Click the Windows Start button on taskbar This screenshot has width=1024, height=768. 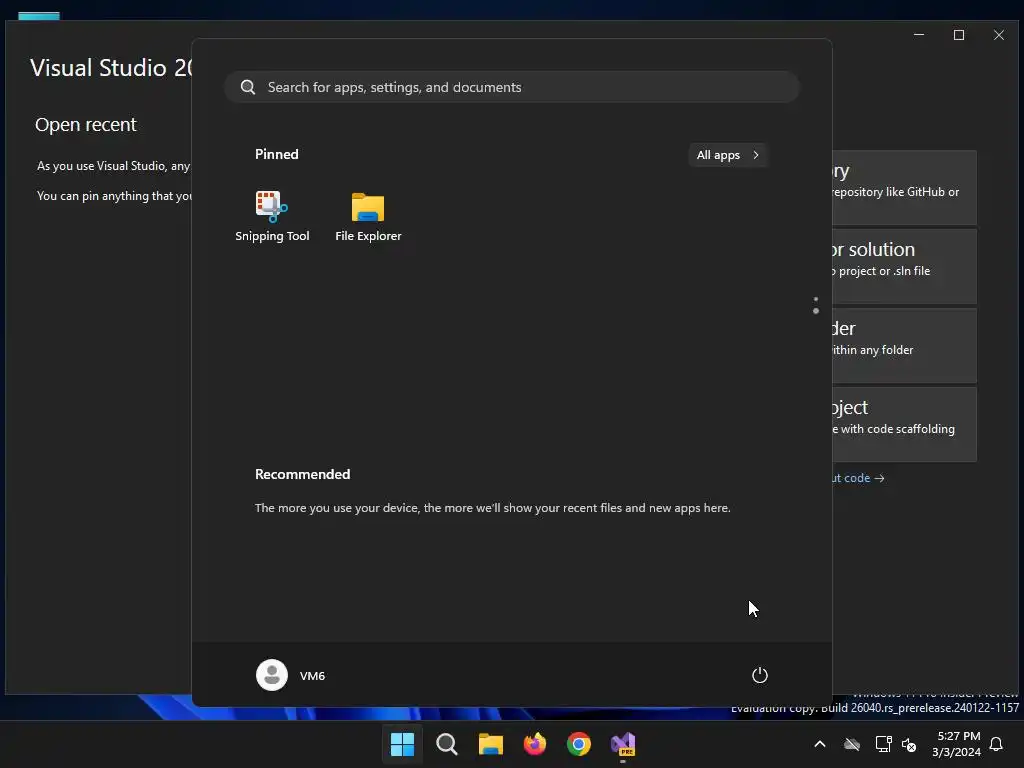[x=402, y=744]
